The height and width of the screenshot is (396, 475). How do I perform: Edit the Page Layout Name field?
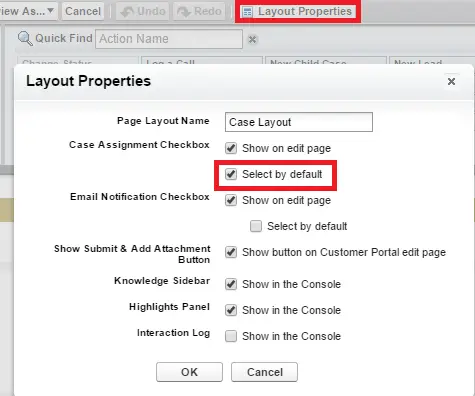[299, 122]
